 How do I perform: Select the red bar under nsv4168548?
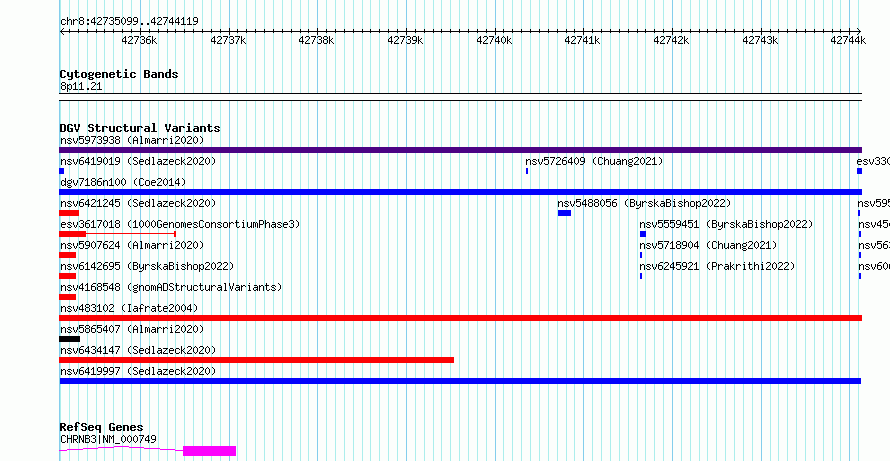click(68, 297)
